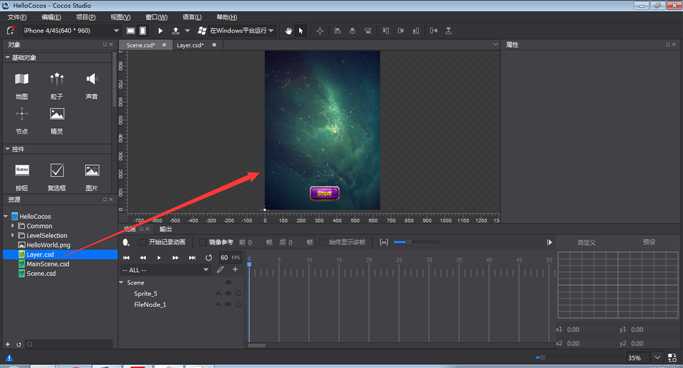Choose the sprite image object icon
The image size is (683, 368).
(57, 114)
